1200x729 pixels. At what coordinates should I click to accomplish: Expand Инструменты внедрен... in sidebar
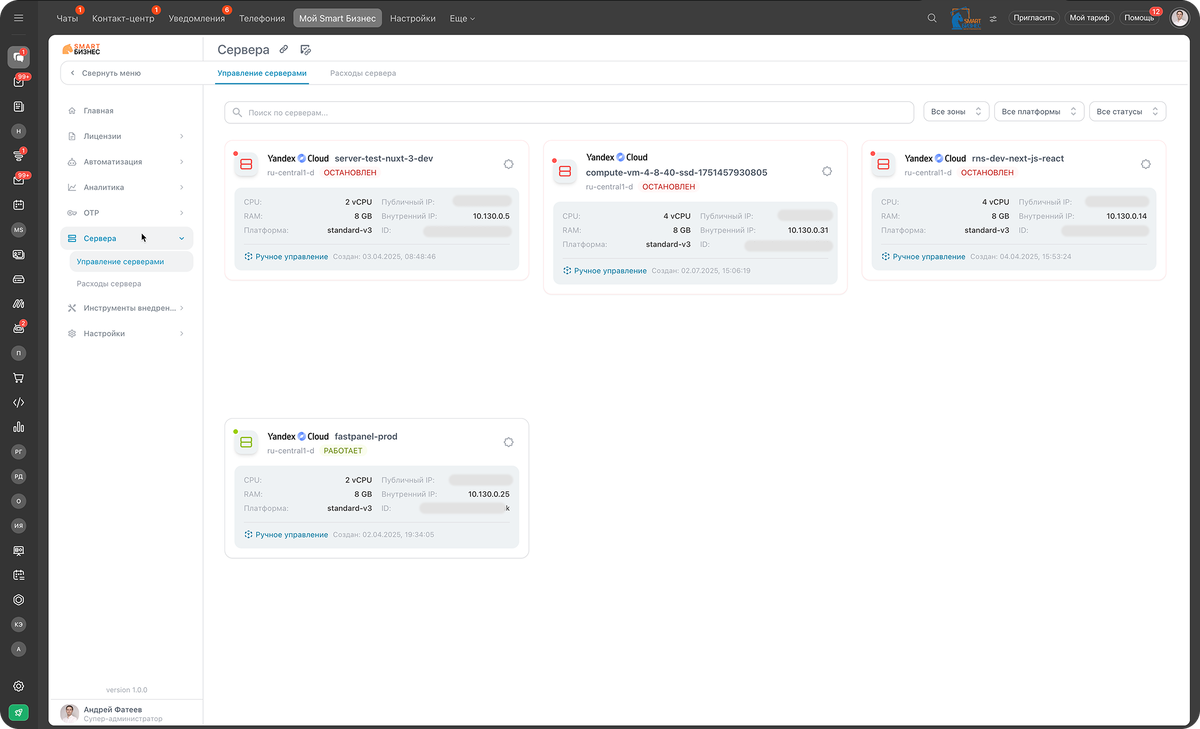click(x=127, y=308)
